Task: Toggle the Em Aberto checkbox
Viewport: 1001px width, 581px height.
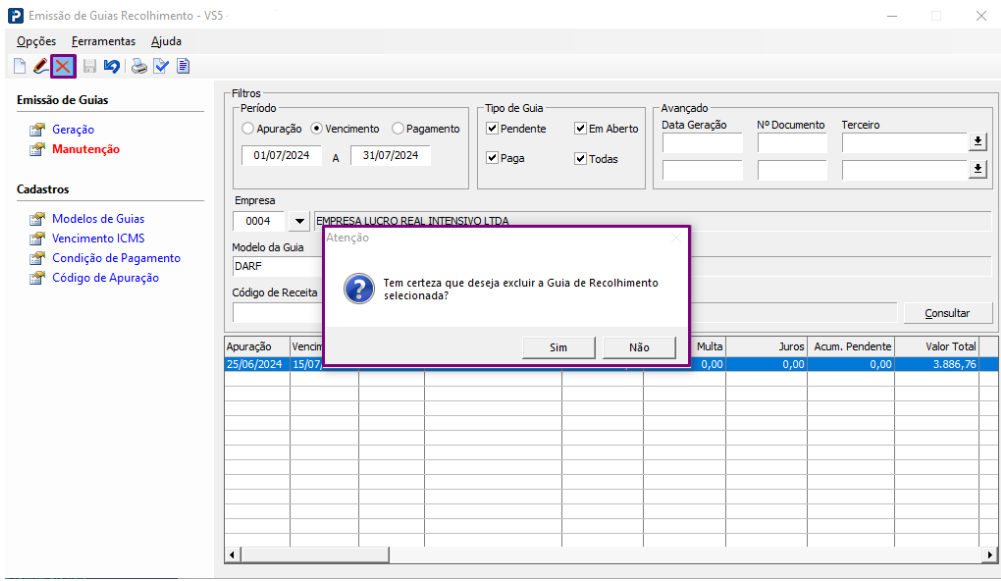Action: click(x=580, y=129)
